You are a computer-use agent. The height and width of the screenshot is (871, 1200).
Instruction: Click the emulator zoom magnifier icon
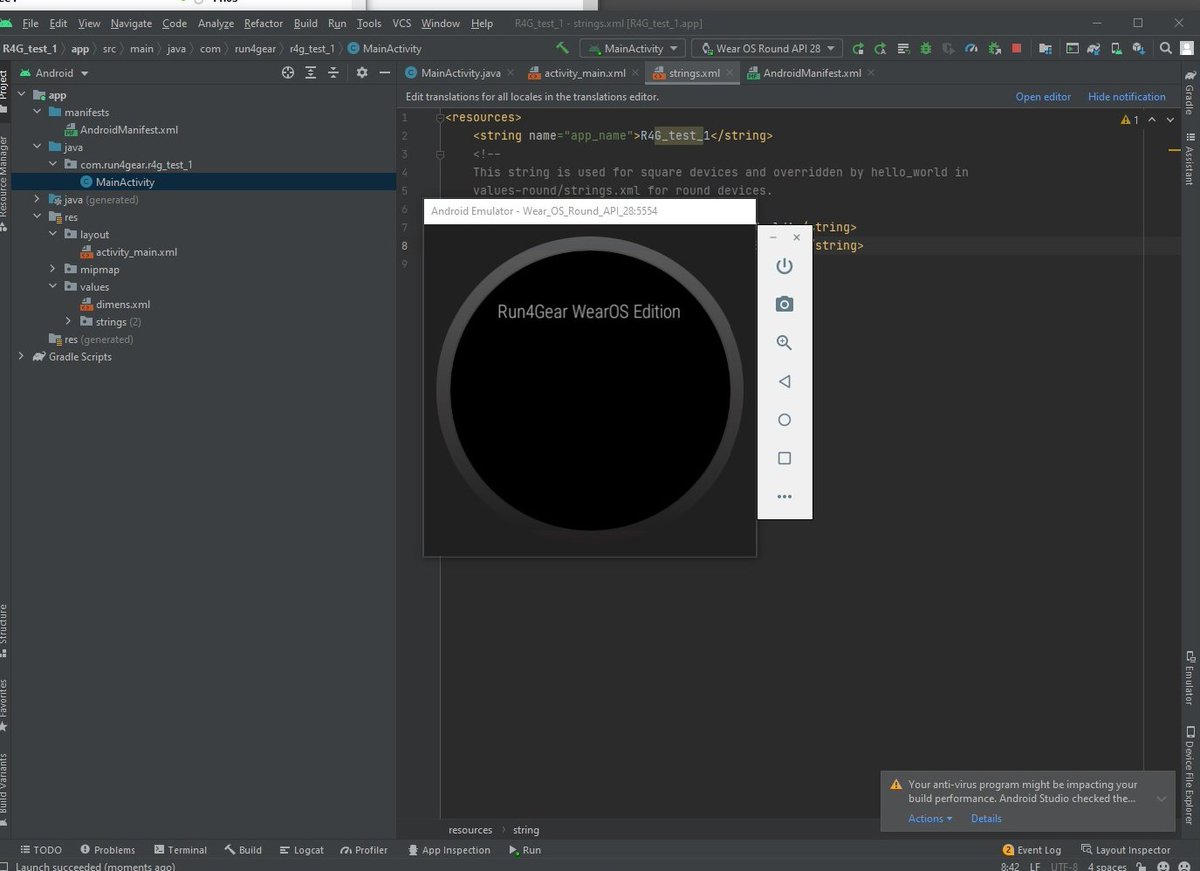coord(784,342)
